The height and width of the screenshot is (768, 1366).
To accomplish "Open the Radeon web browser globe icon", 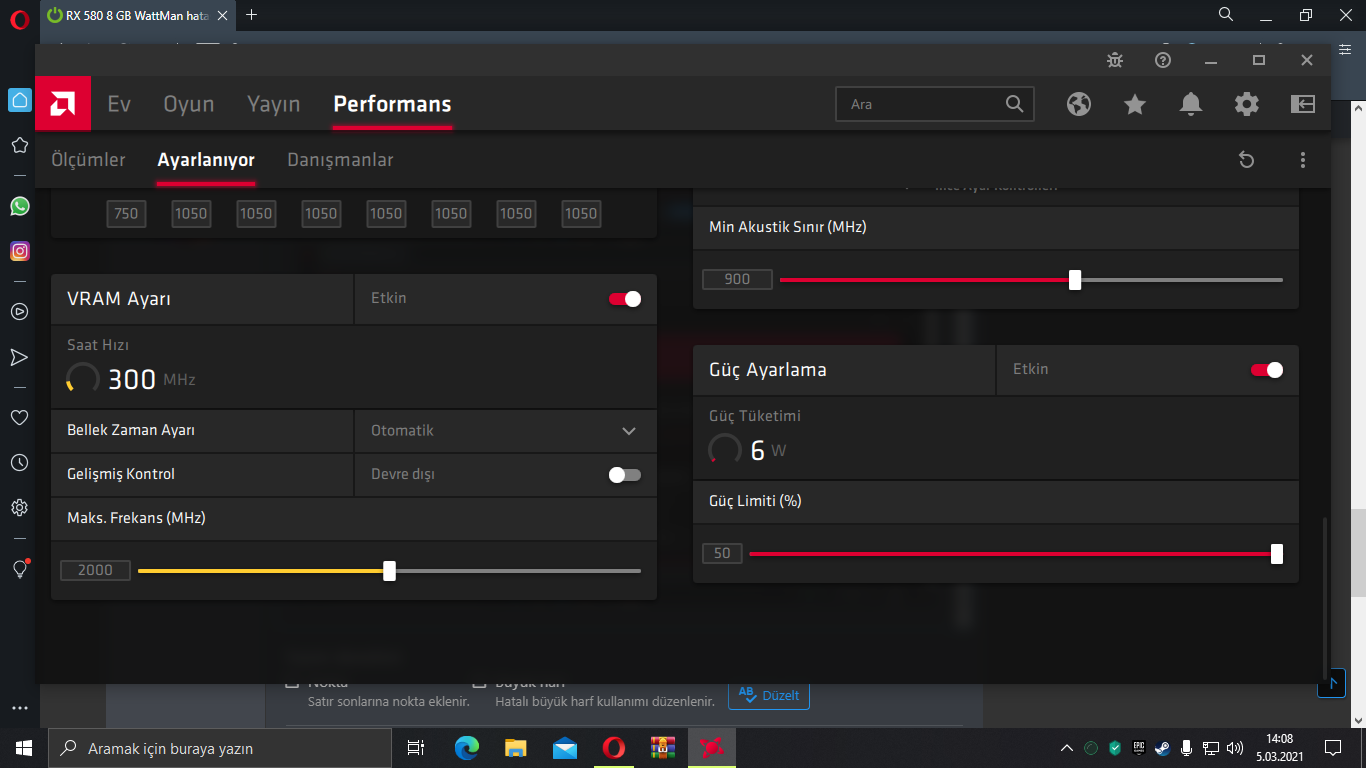I will pos(1079,104).
